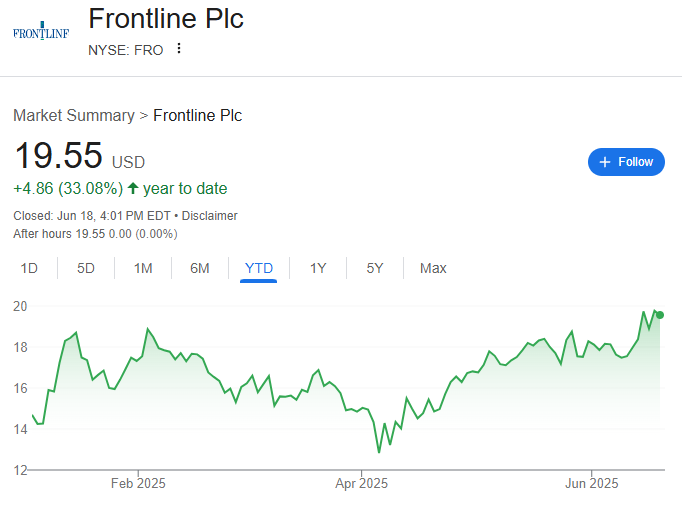Image resolution: width=682 pixels, height=505 pixels.
Task: Open the three-dot options menu beside NYSE: FRO
Action: click(x=179, y=49)
